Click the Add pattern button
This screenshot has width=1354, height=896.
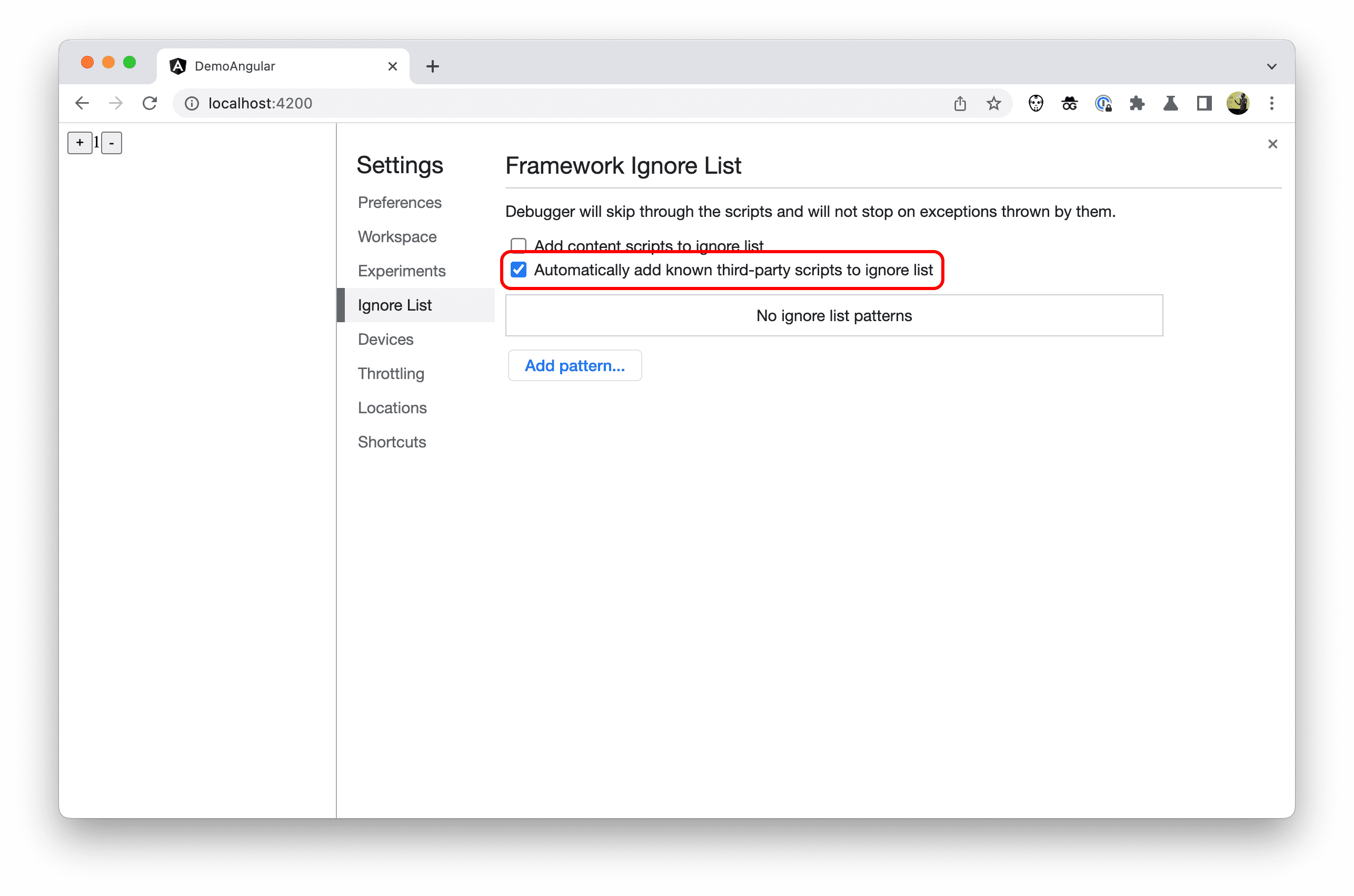pos(574,365)
